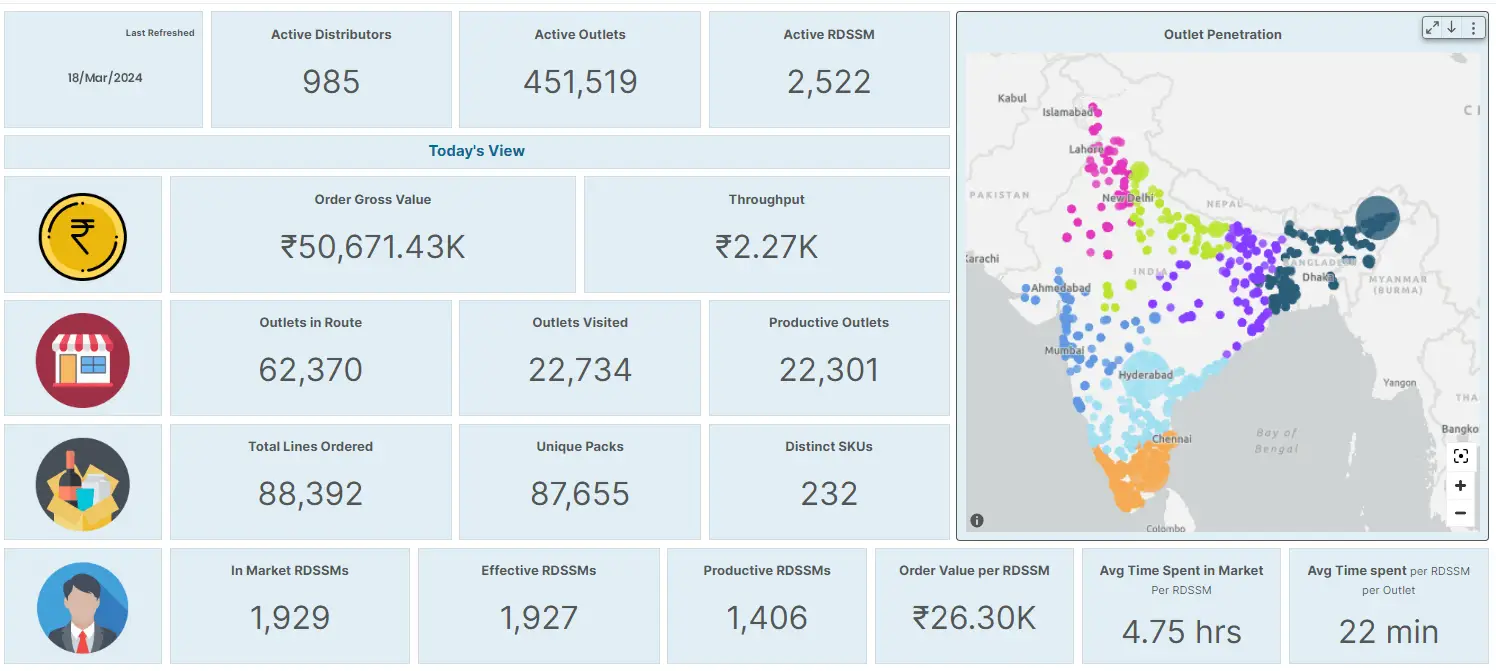Click the Last Refreshed date tile
This screenshot has width=1496, height=671.
pyautogui.click(x=104, y=70)
